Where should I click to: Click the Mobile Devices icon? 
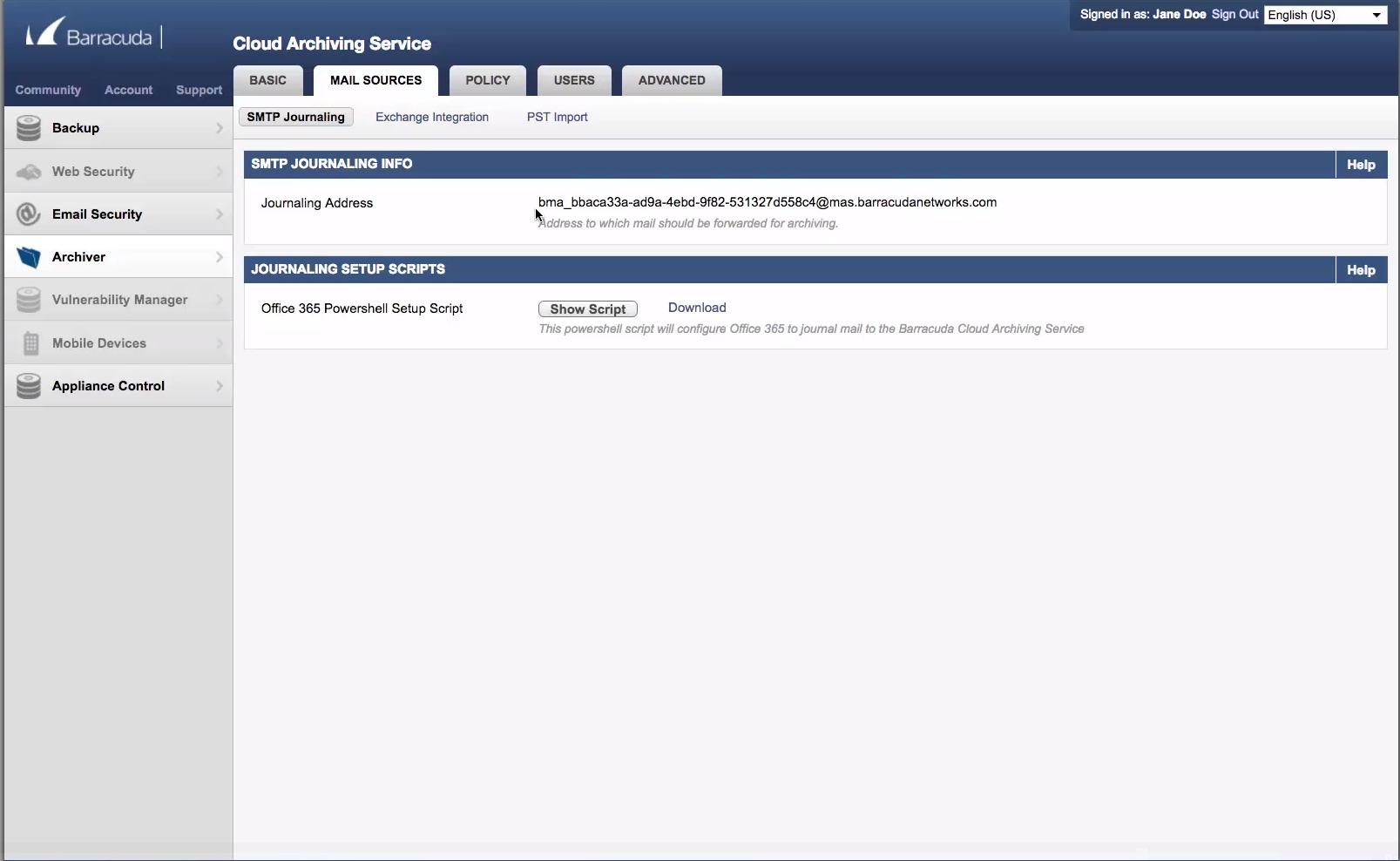click(x=30, y=343)
